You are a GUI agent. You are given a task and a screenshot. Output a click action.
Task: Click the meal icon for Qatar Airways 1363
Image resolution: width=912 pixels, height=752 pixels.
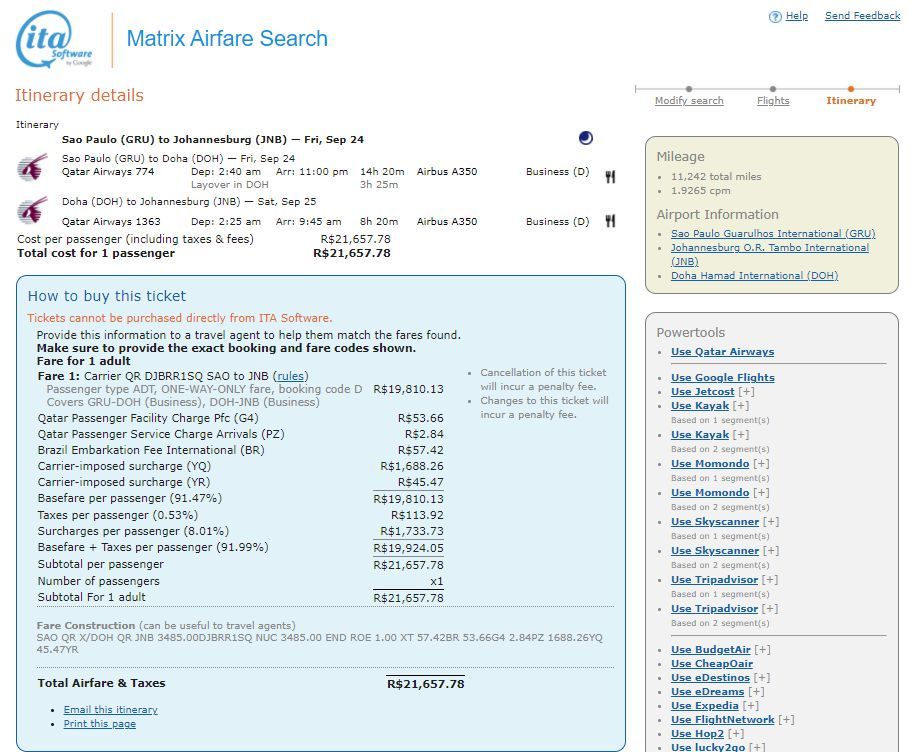(610, 220)
